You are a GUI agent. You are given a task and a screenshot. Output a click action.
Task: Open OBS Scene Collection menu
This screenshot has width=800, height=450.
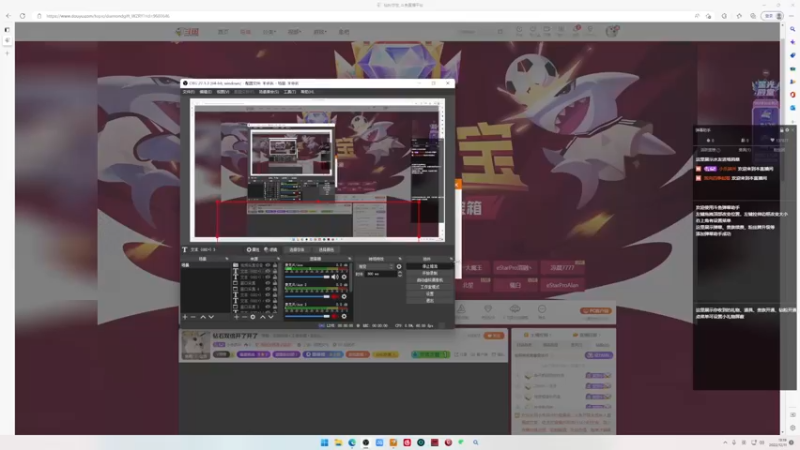coord(268,92)
